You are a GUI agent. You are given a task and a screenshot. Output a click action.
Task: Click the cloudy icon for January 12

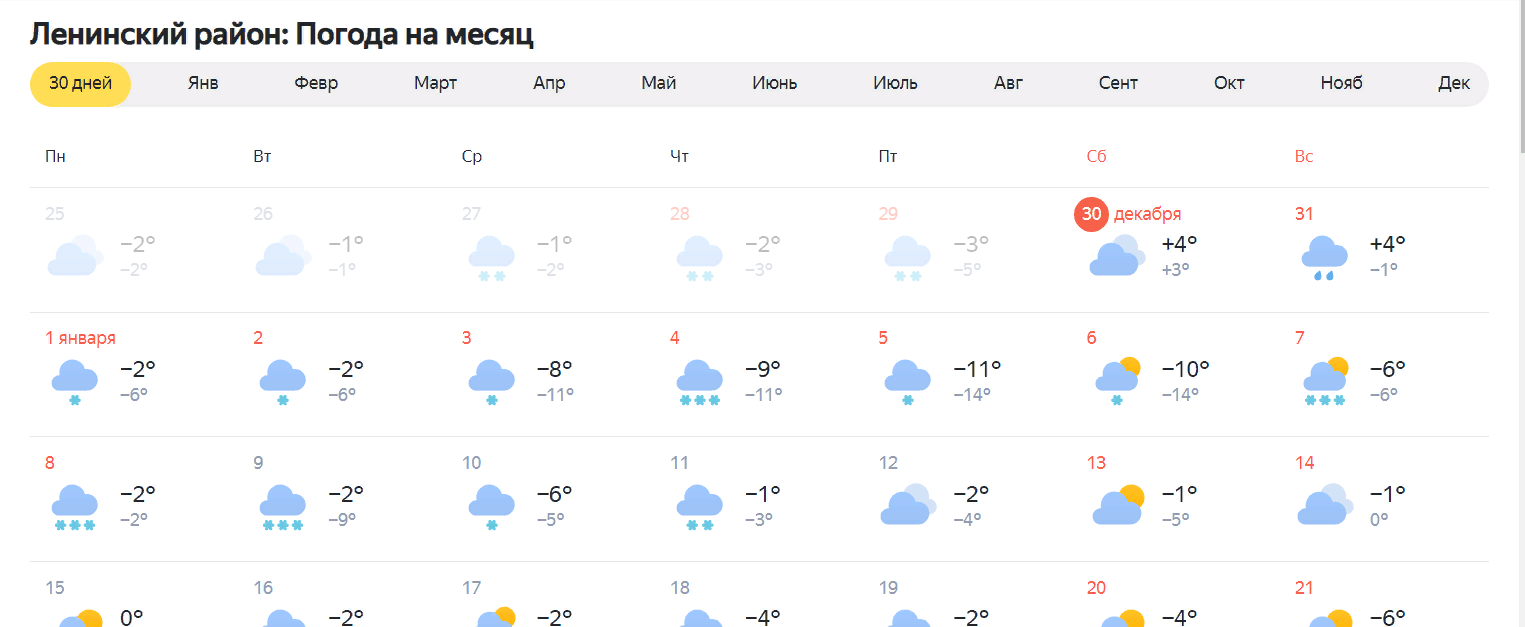coord(907,505)
